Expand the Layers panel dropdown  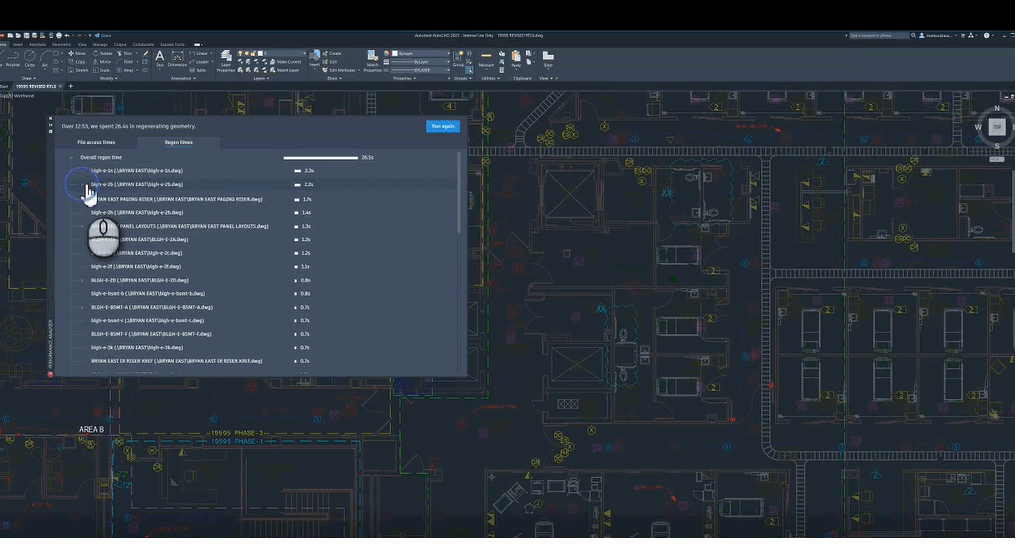(261, 79)
